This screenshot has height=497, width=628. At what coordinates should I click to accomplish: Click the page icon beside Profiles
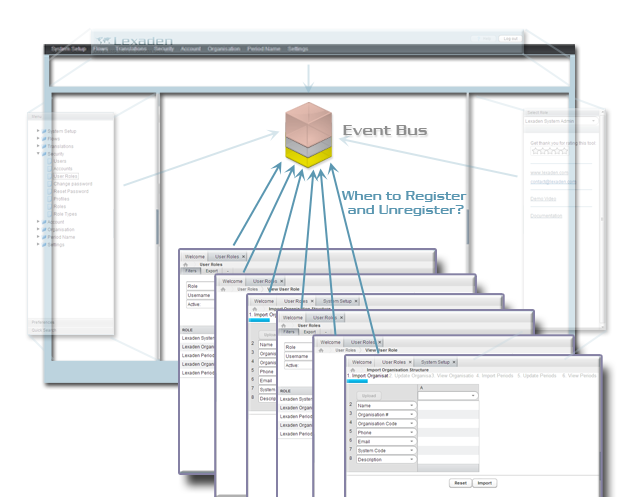(50, 199)
